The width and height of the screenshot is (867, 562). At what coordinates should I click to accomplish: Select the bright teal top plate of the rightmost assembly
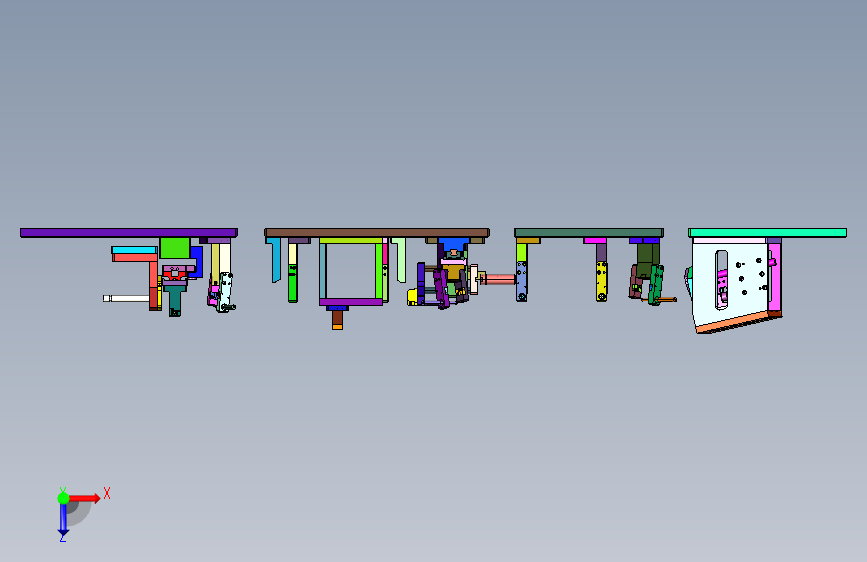tap(767, 233)
